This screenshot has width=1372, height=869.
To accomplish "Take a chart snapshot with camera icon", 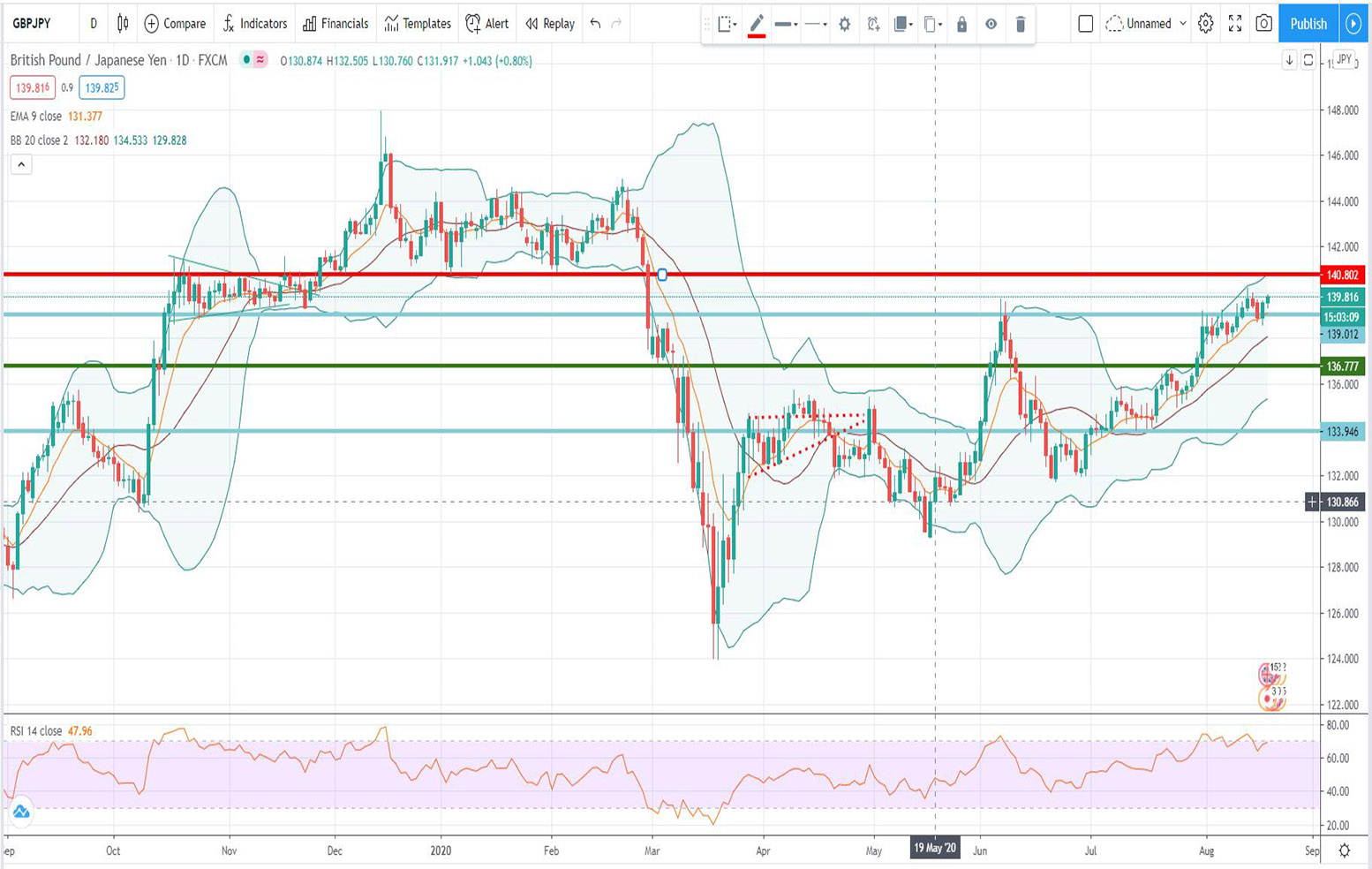I will pyautogui.click(x=1264, y=24).
